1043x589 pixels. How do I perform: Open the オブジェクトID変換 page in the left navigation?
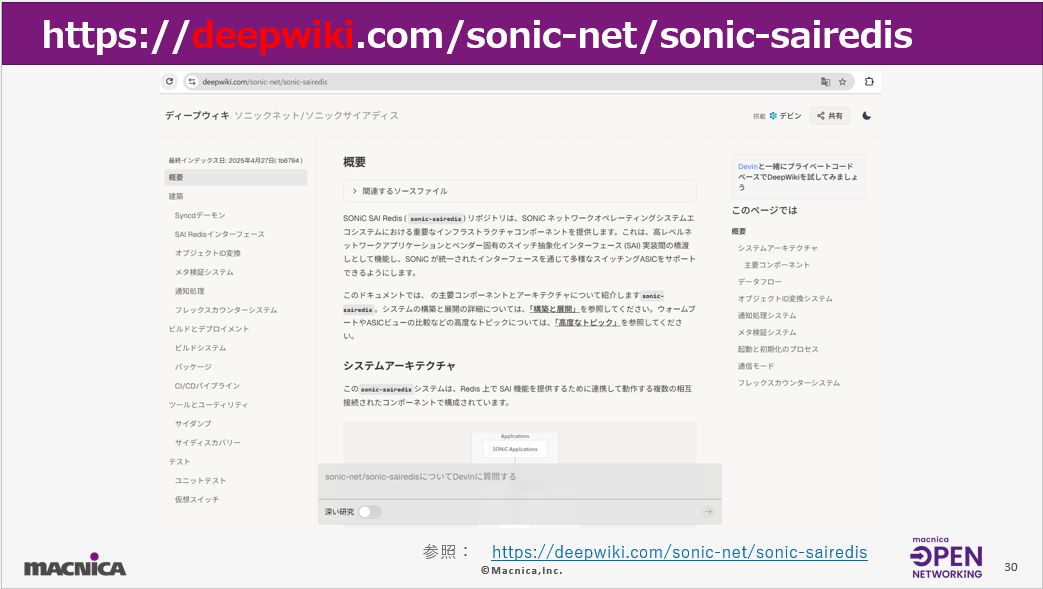tap(208, 254)
